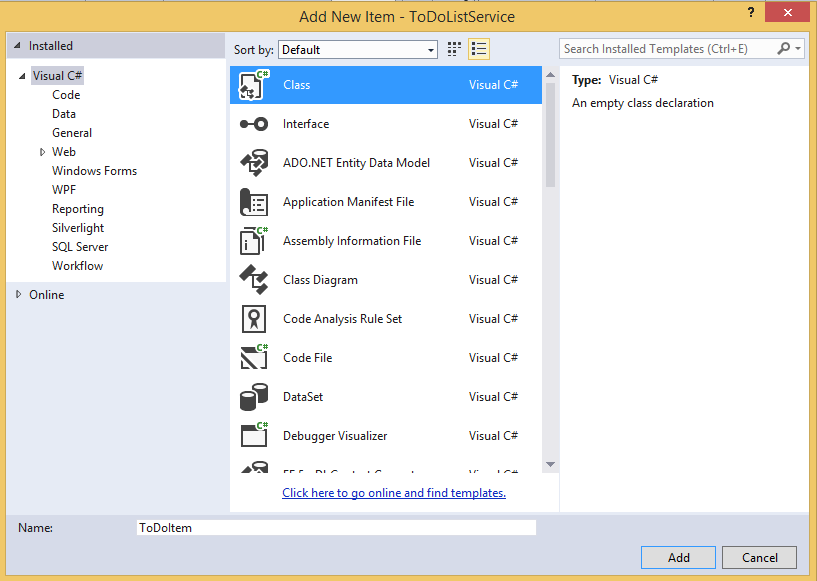Select the Class template icon
This screenshot has height=581, width=817.
254,85
